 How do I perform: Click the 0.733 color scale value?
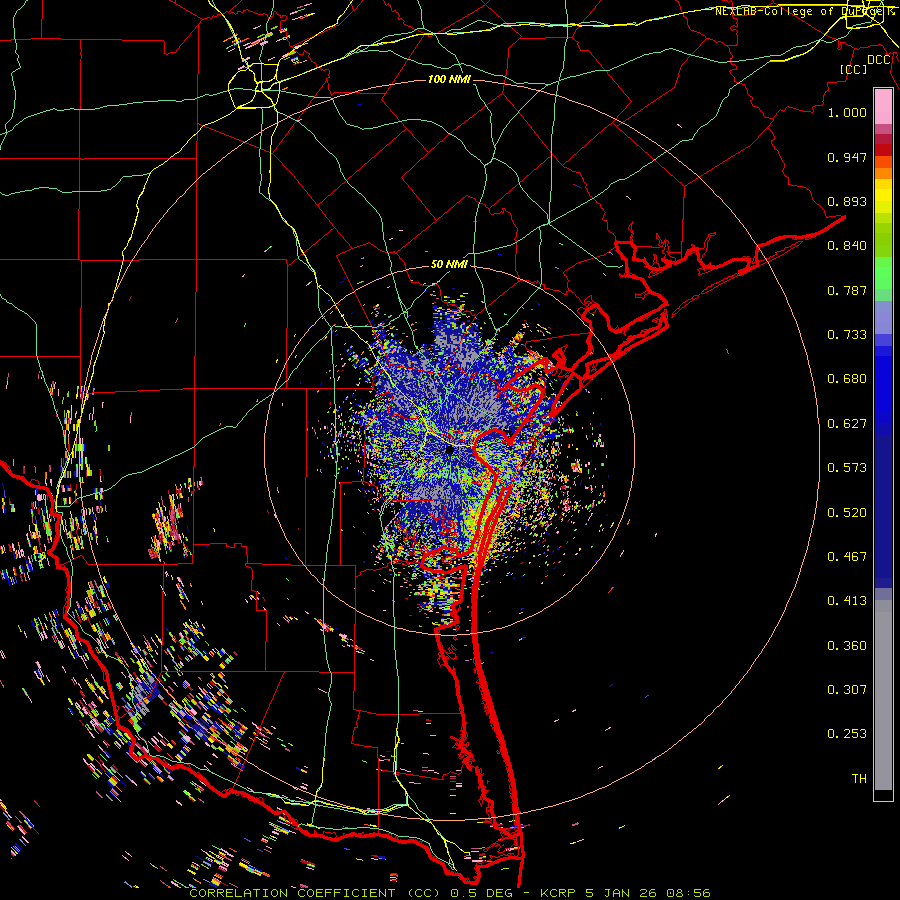847,335
